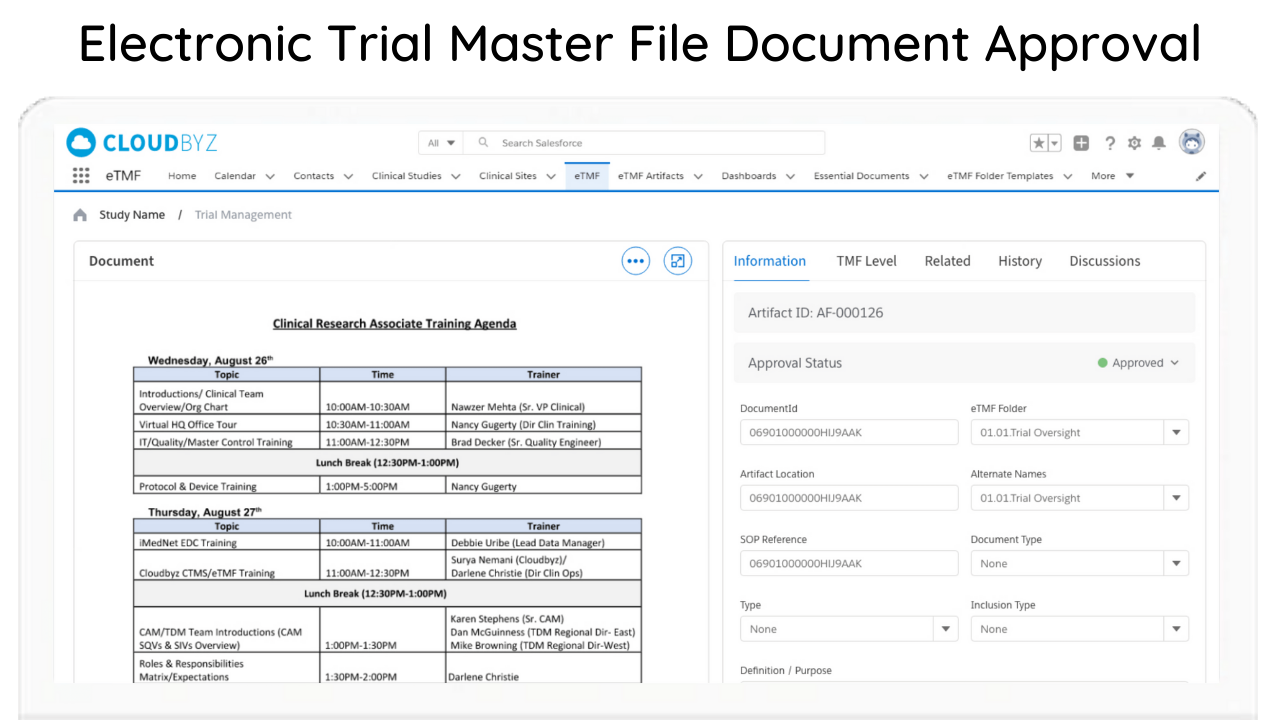Switch to the Discussions tab

coord(1105,261)
